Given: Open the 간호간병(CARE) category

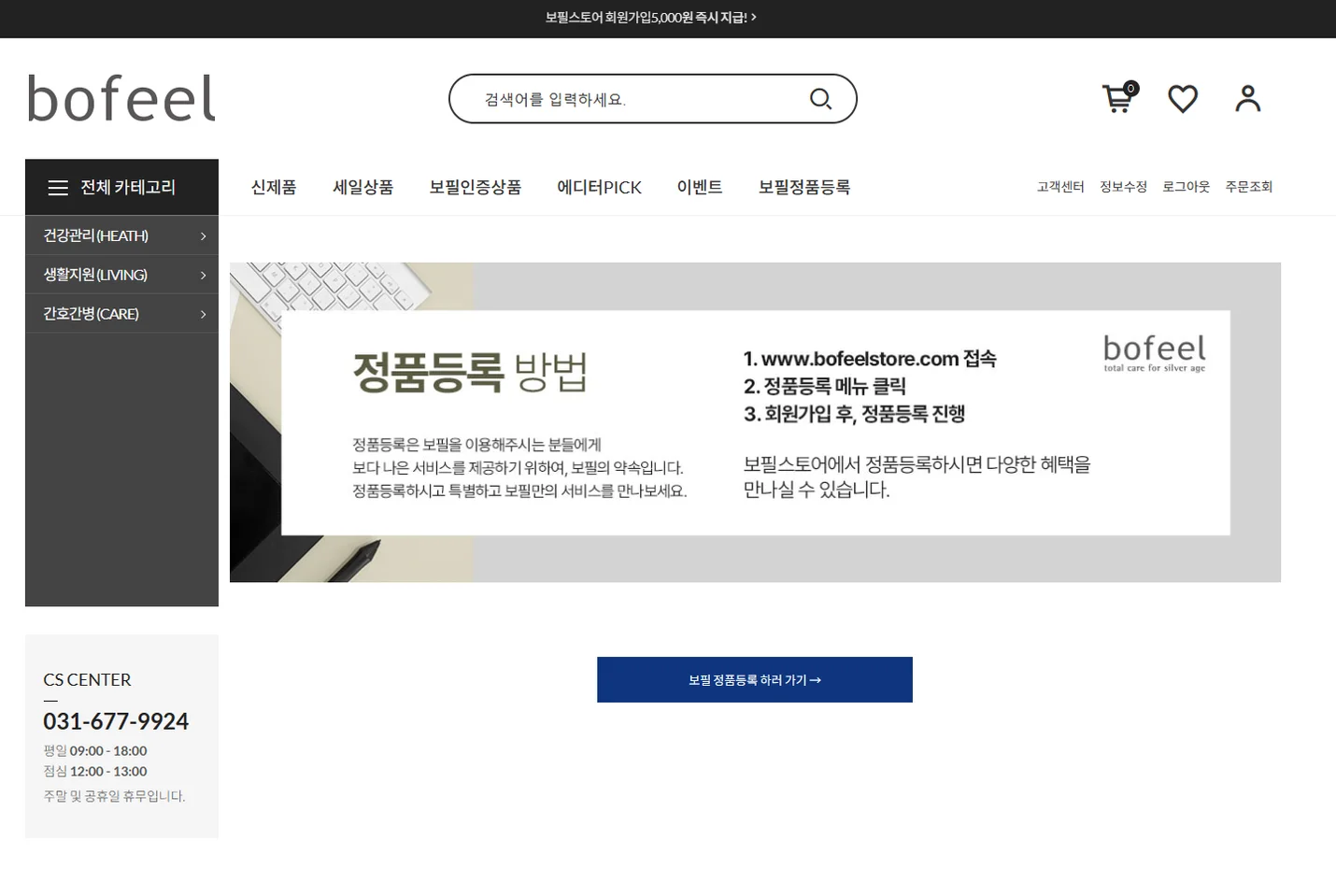Looking at the screenshot, I should pos(121,314).
